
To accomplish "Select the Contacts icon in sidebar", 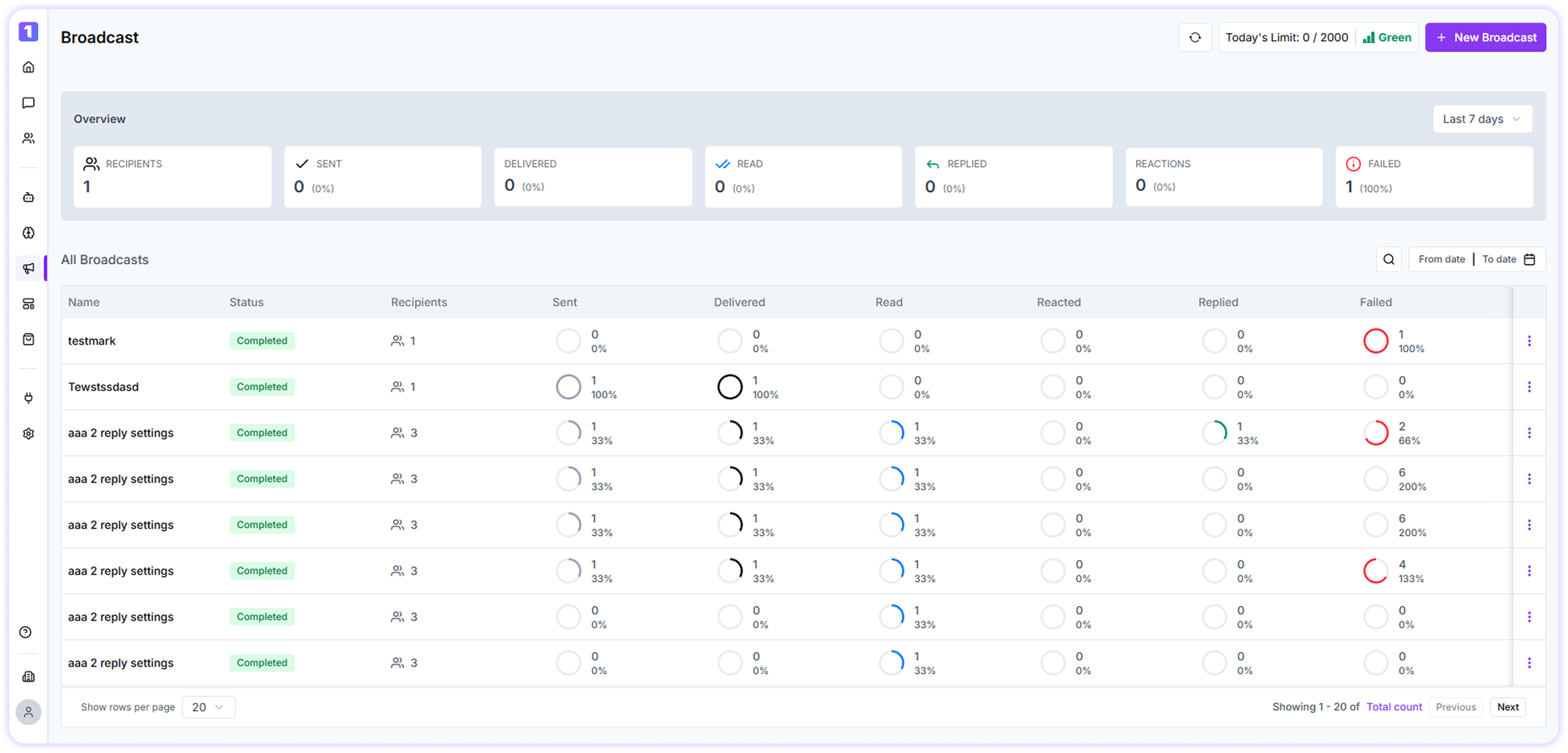I will coord(28,138).
